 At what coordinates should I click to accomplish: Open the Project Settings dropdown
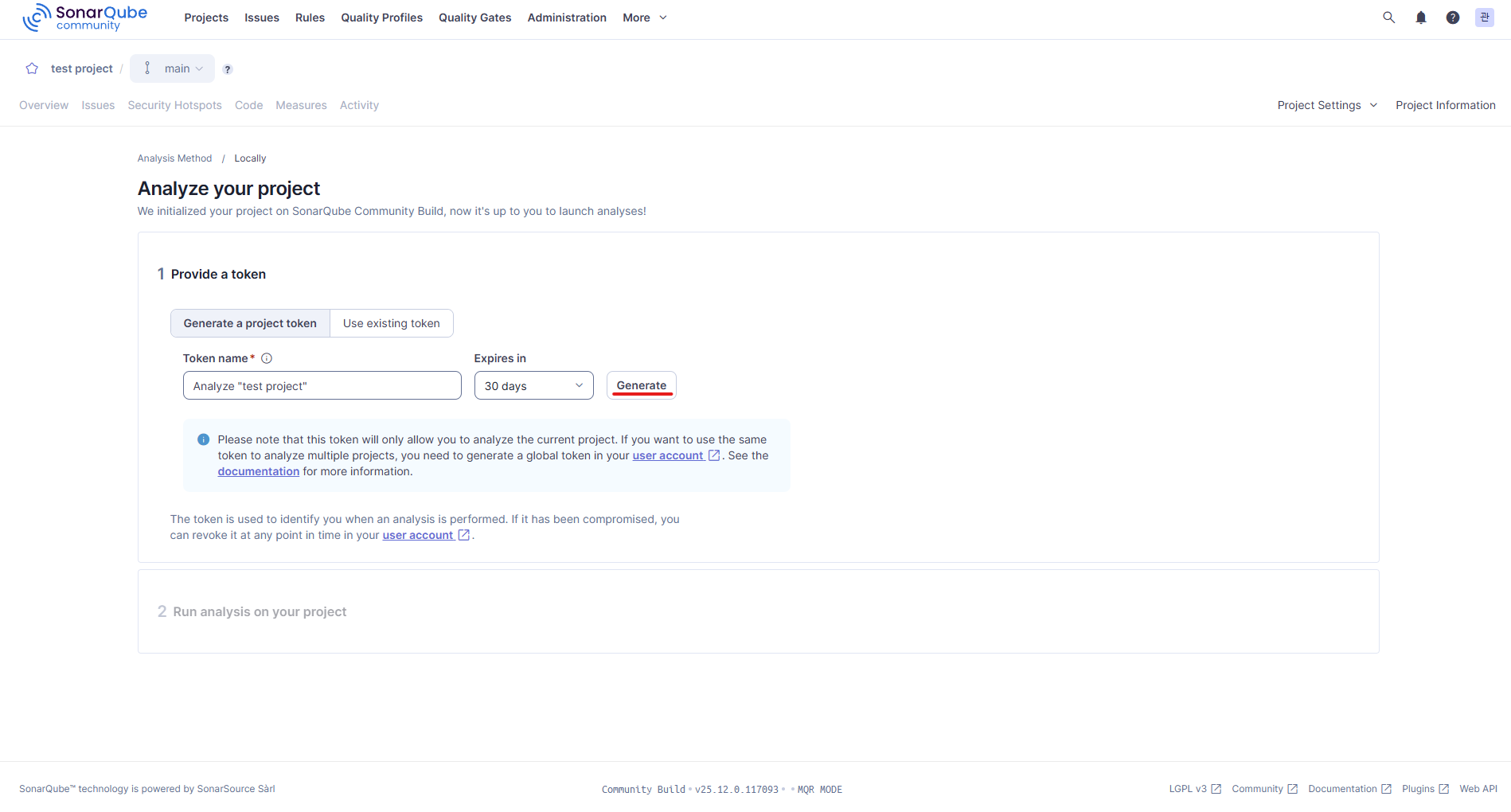coord(1327,105)
